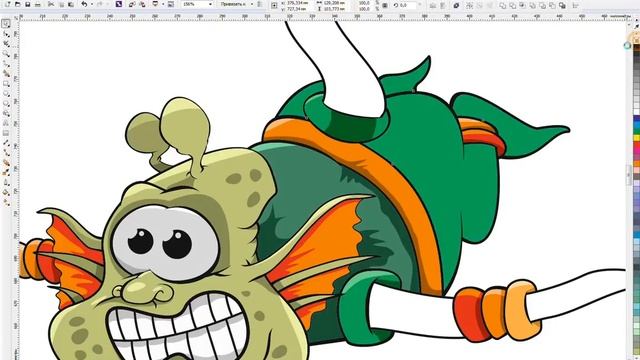This screenshot has width=640, height=360.
Task: Pick the magenta swatch in color palette
Action: click(x=637, y=150)
